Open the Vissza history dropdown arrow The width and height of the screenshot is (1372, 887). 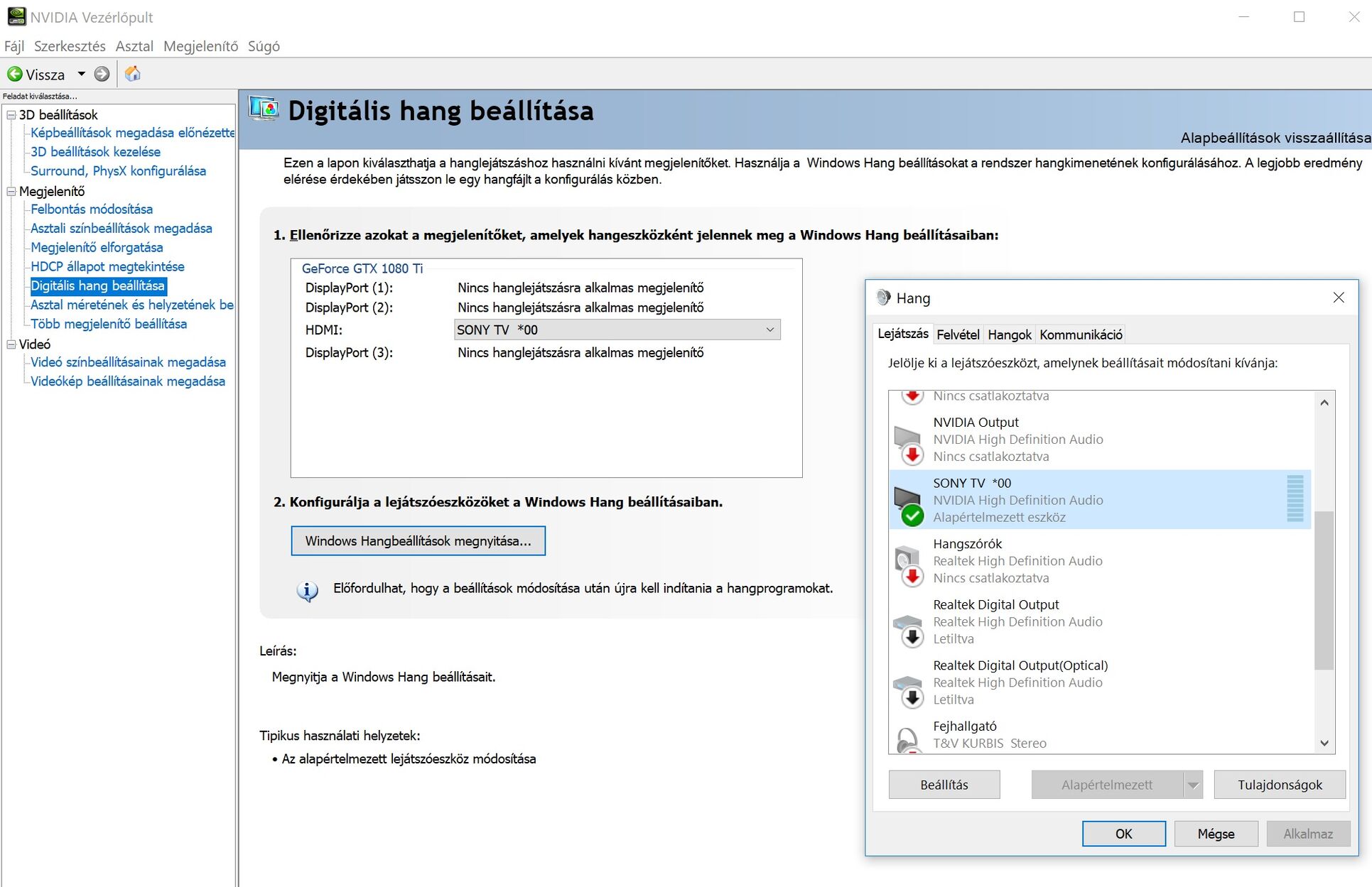pyautogui.click(x=81, y=74)
